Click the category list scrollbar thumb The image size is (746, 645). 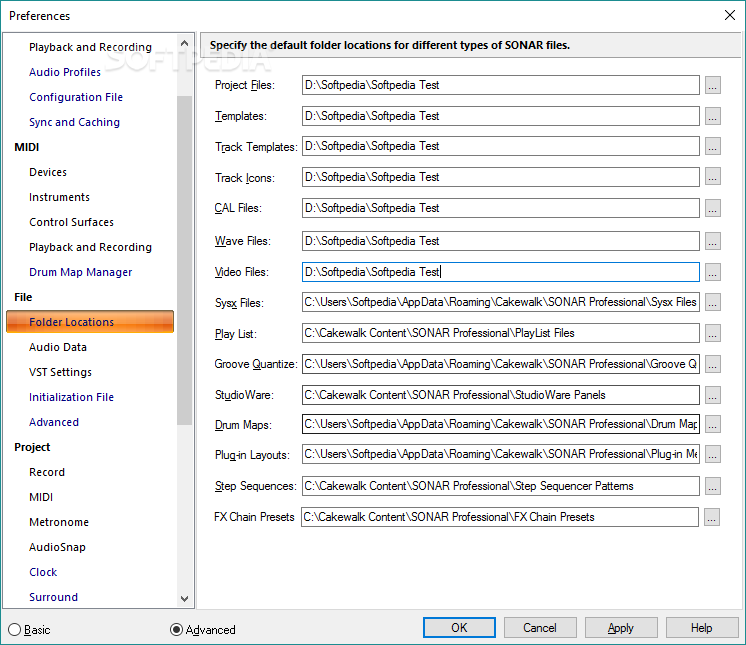184,260
